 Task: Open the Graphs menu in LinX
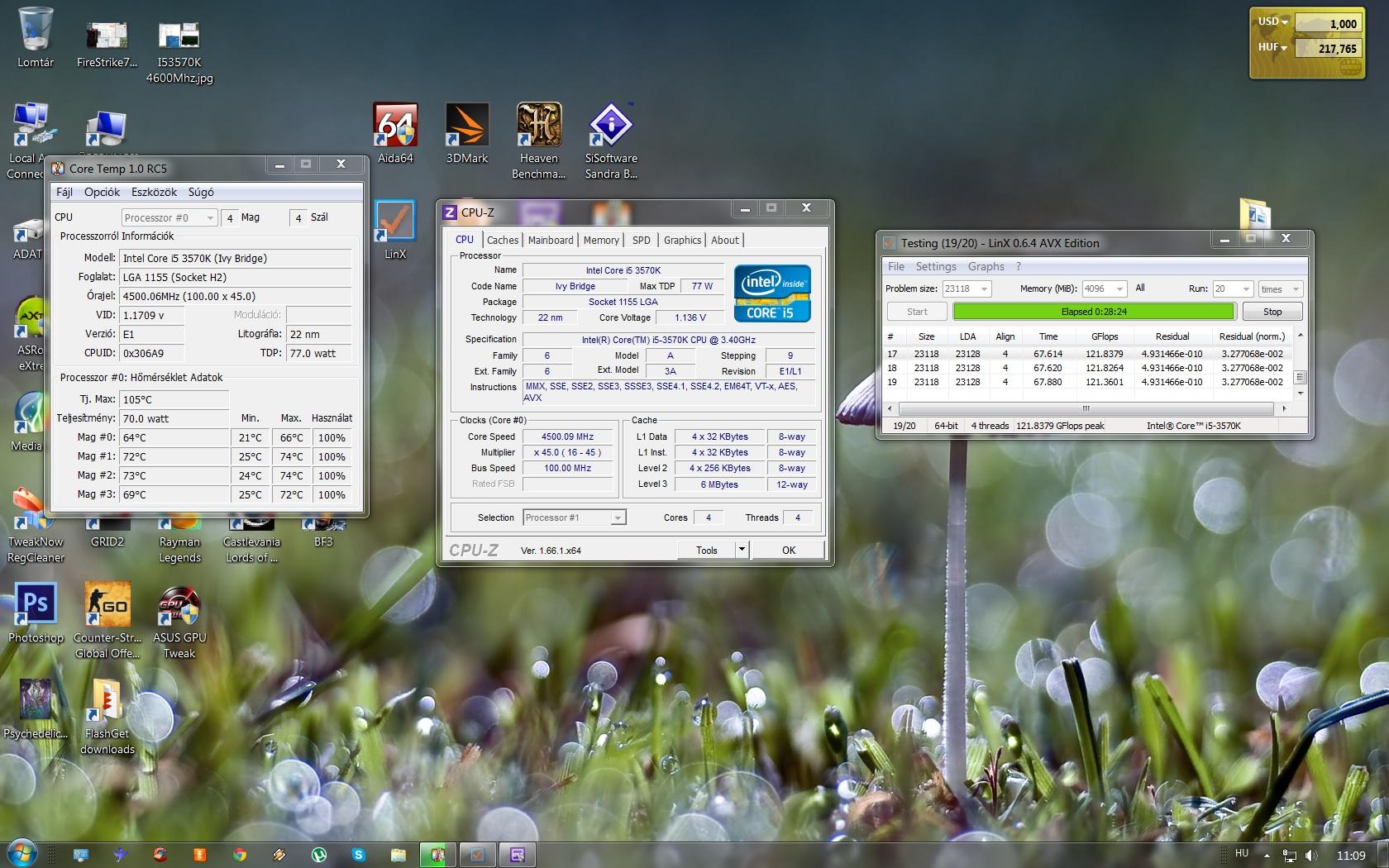986,266
